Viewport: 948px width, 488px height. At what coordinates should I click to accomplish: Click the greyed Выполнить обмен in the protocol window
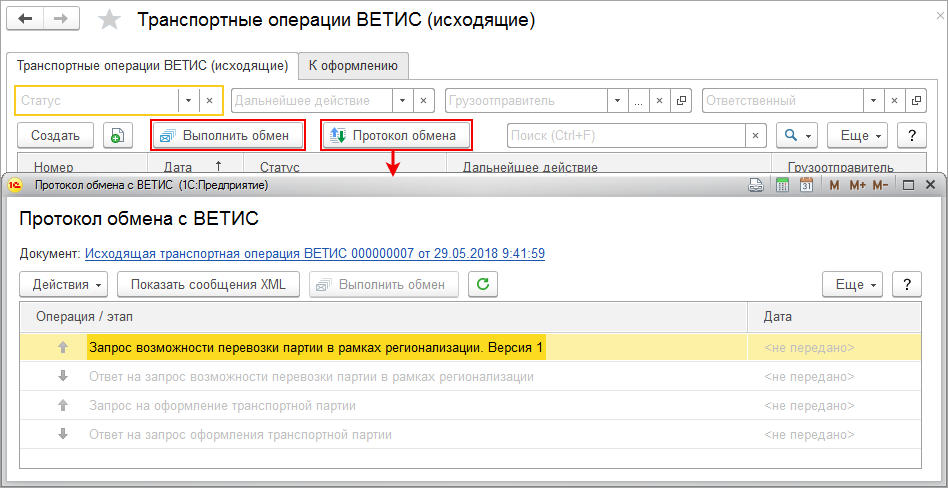click(384, 284)
